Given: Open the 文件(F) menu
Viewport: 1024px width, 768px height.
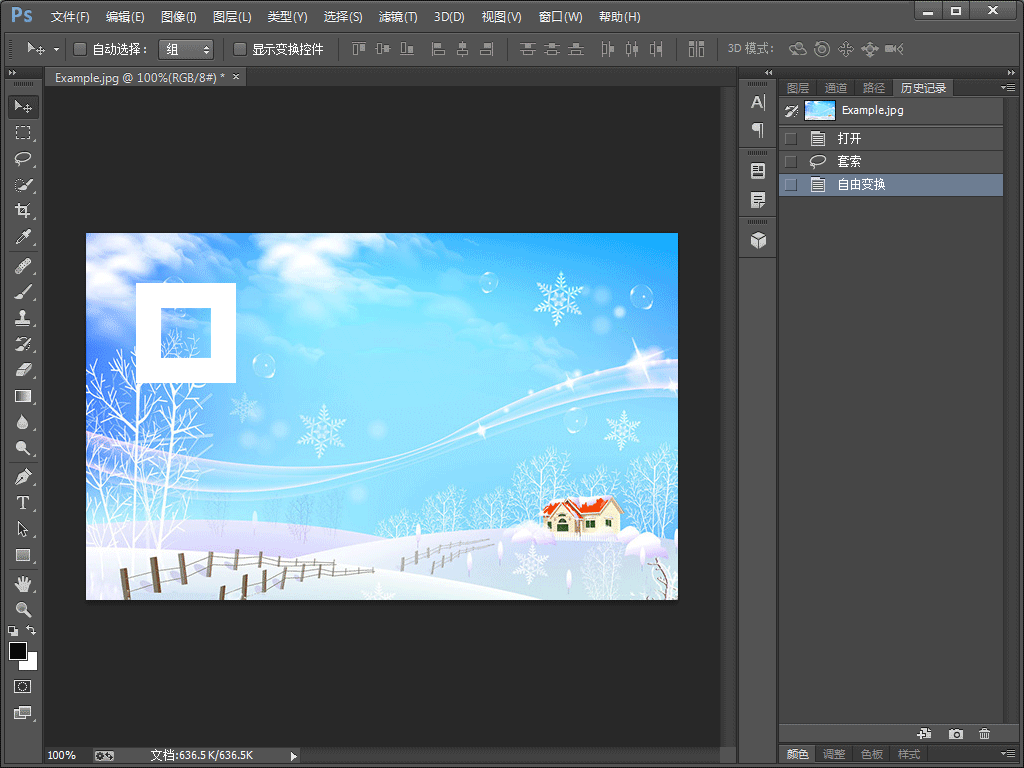Looking at the screenshot, I should point(70,17).
